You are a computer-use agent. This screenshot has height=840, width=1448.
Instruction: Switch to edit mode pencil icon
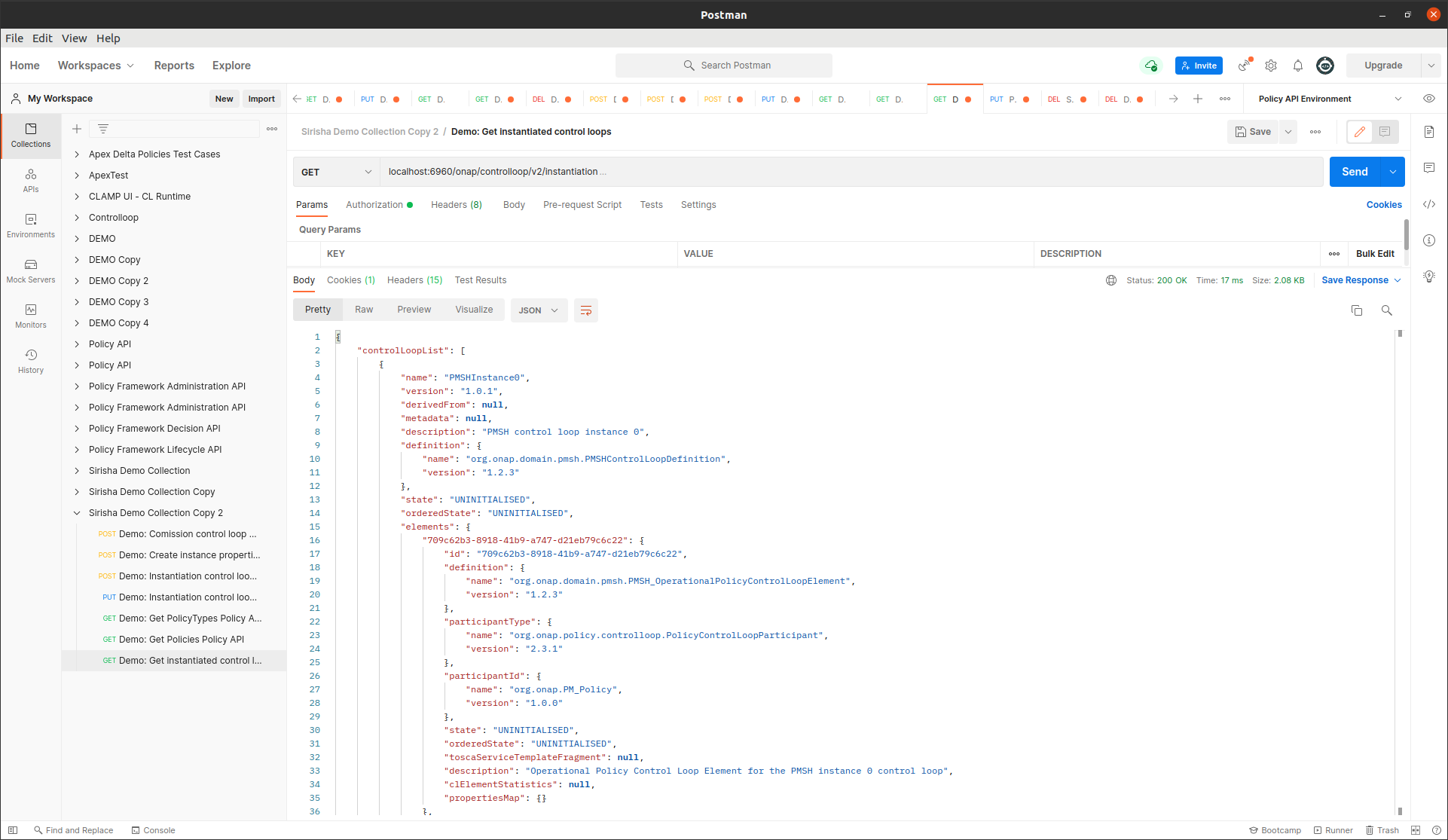1360,132
